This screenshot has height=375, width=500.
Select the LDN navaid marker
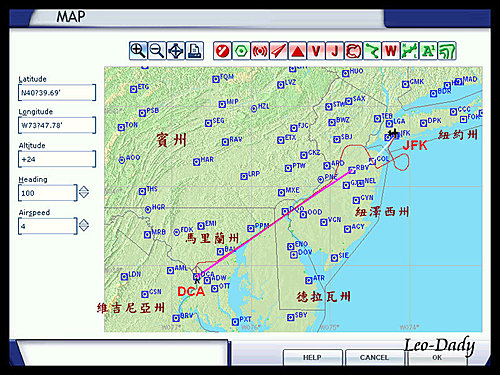click(124, 277)
